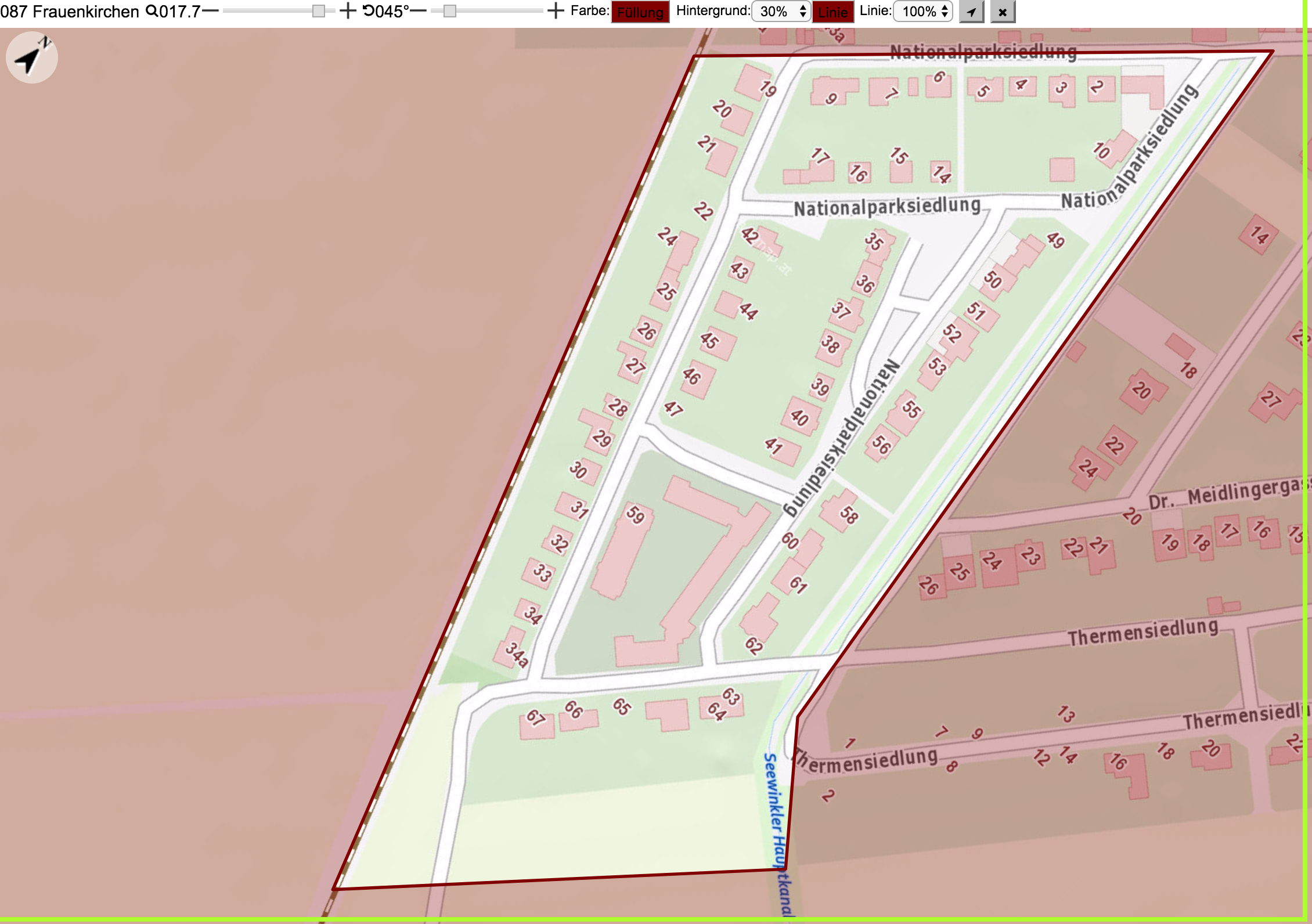The height and width of the screenshot is (924, 1312).
Task: Click the magnifier zoom icon
Action: point(152,11)
